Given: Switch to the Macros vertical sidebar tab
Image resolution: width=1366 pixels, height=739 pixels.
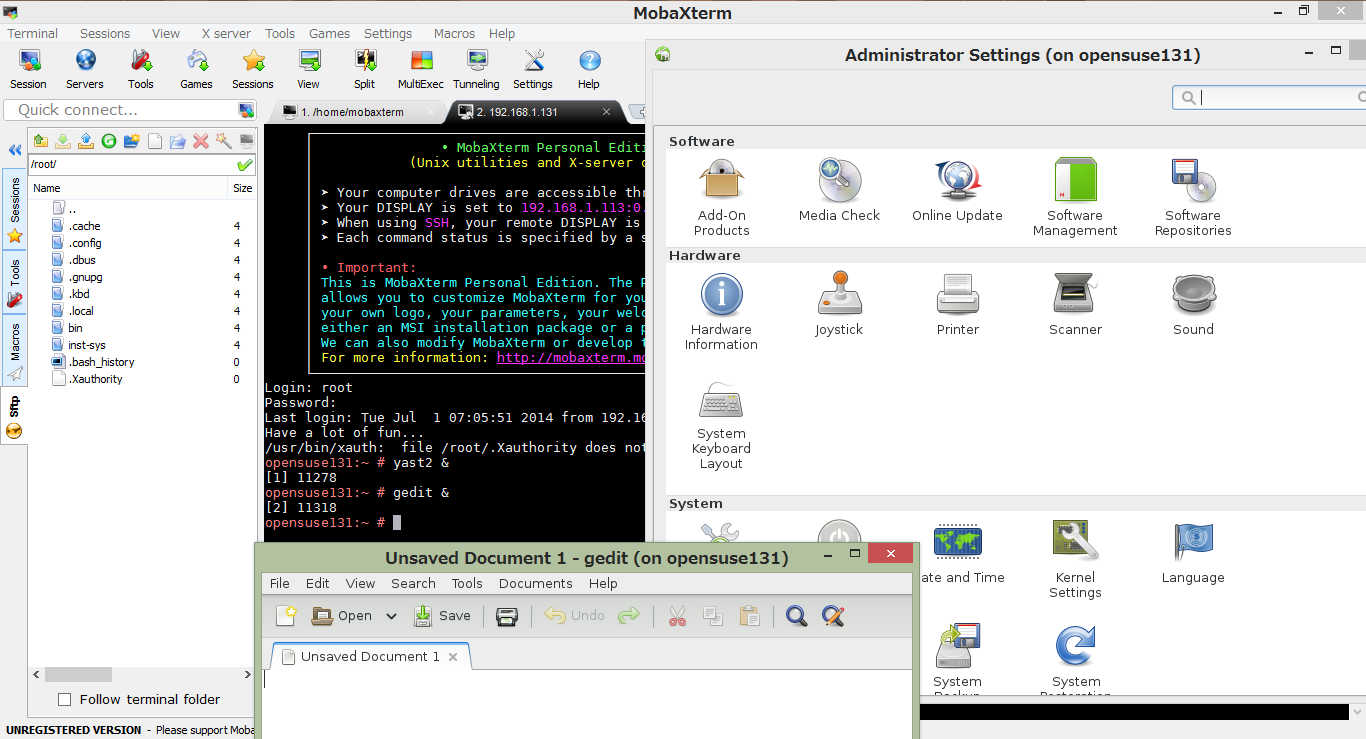Looking at the screenshot, I should (15, 351).
